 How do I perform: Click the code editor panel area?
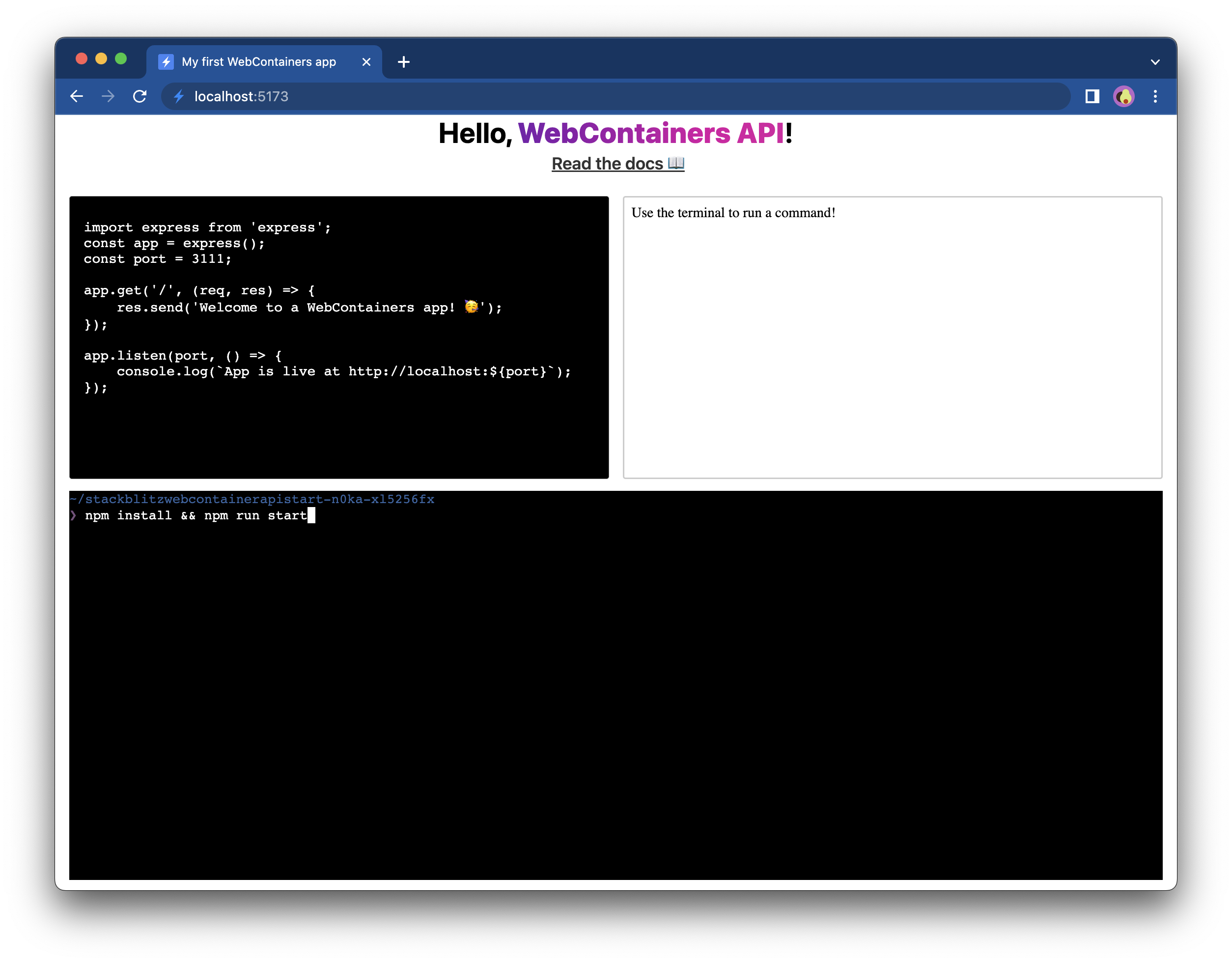[338, 337]
